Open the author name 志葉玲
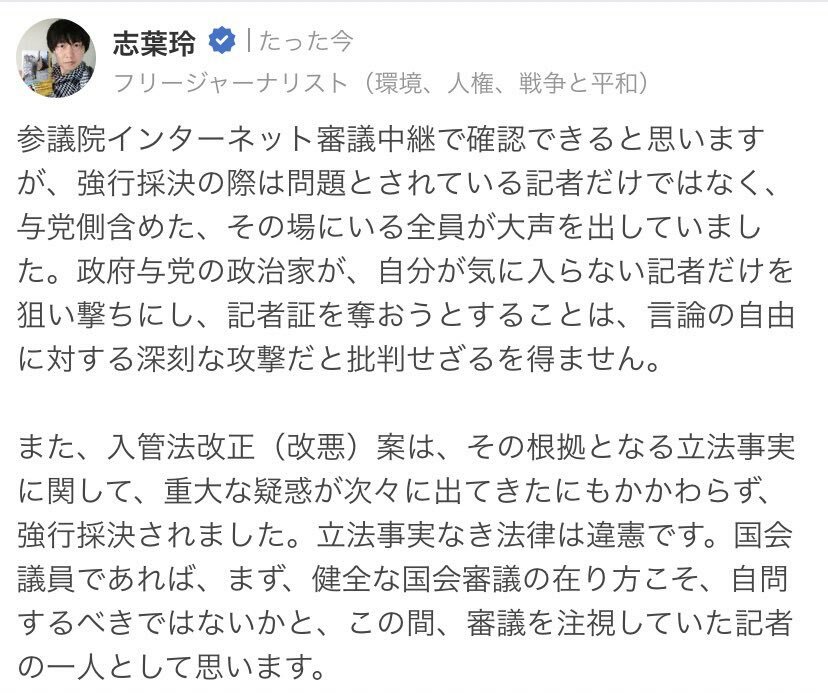828x693 pixels. click(154, 42)
